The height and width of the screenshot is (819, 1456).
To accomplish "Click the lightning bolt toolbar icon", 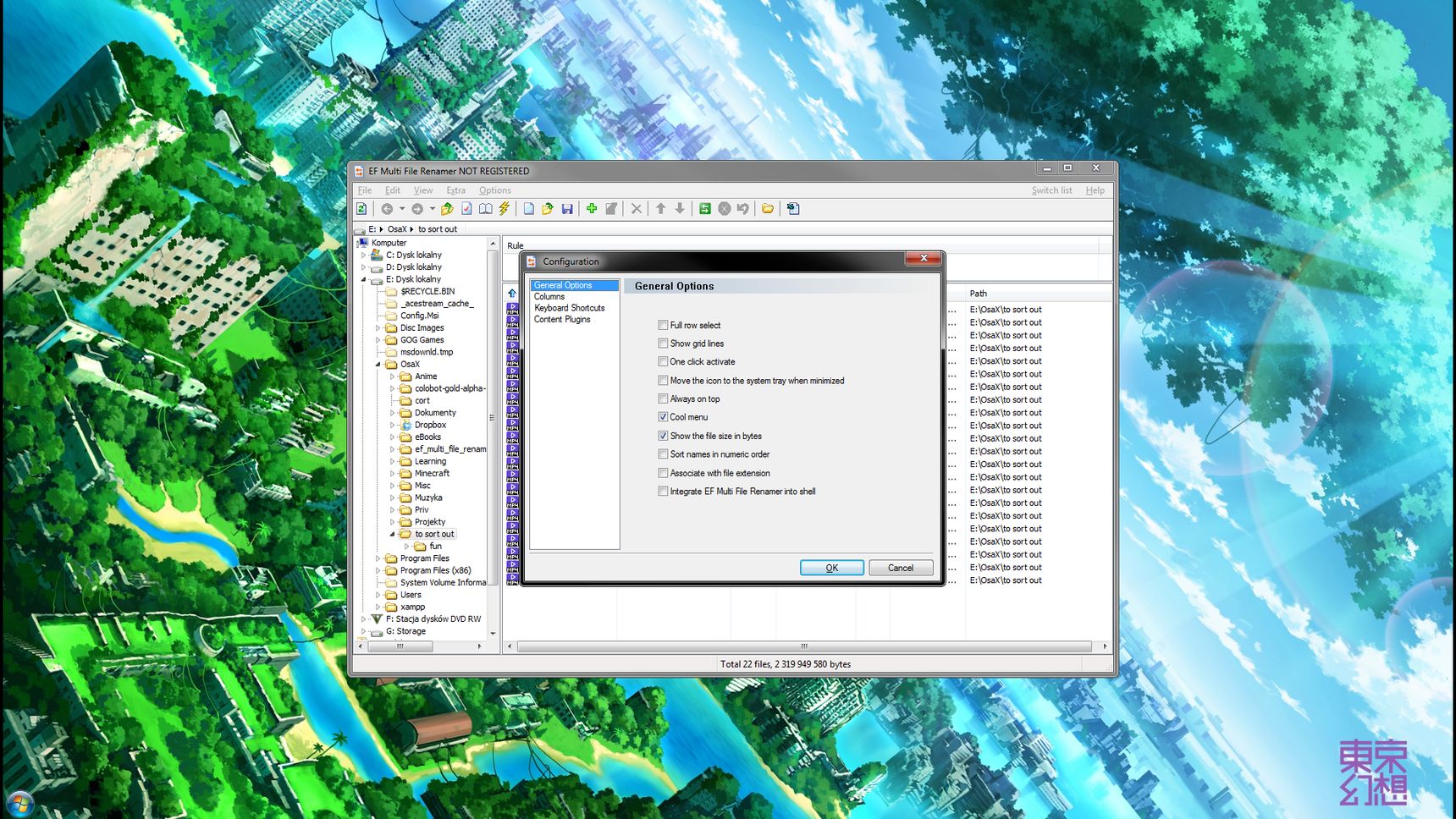I will pyautogui.click(x=505, y=209).
